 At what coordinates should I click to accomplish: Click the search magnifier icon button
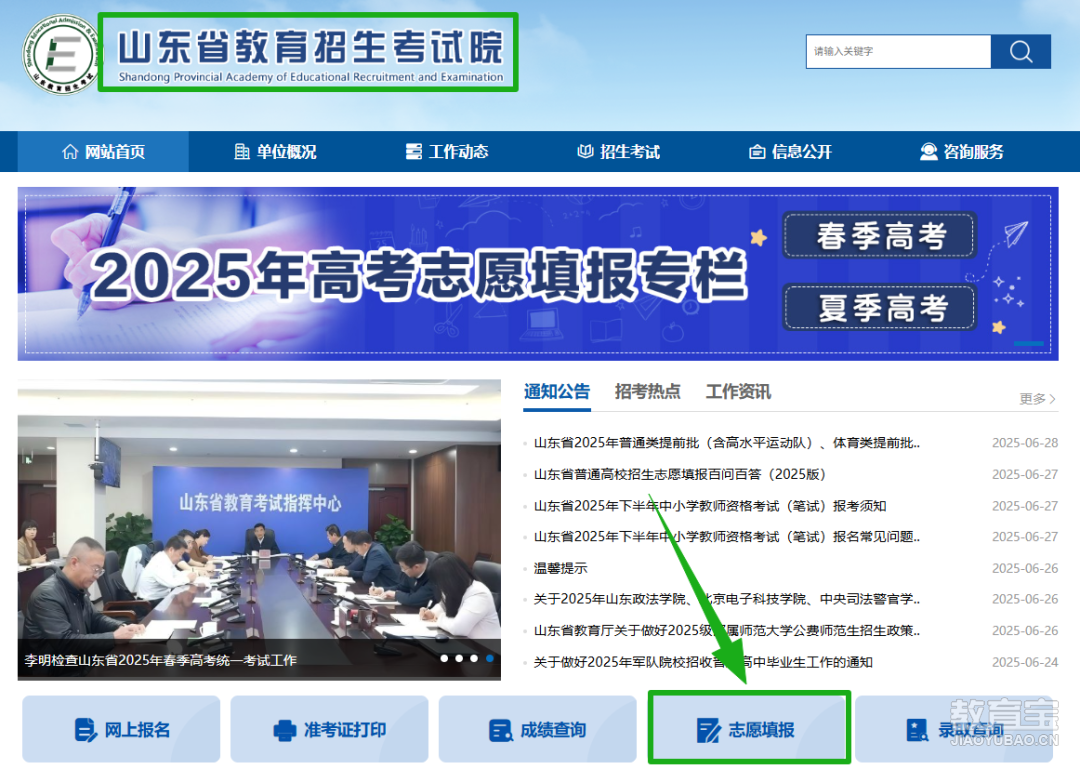coord(1021,52)
